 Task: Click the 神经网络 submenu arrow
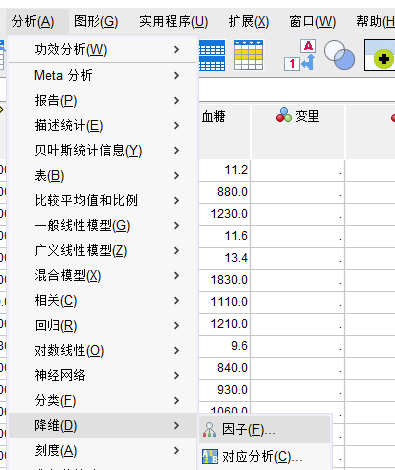pyautogui.click(x=177, y=376)
